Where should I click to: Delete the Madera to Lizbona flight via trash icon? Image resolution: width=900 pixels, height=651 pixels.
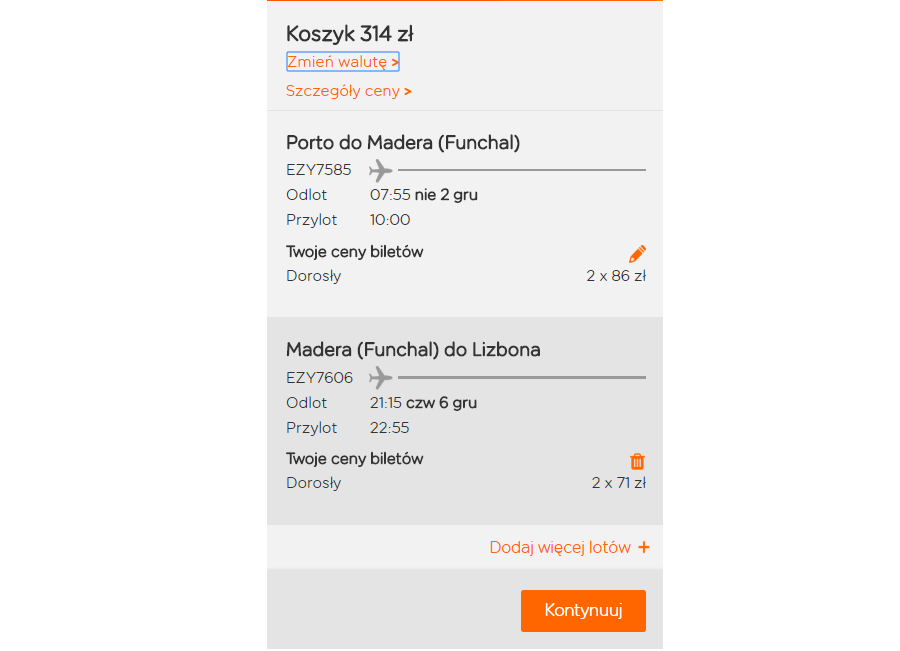tap(638, 461)
